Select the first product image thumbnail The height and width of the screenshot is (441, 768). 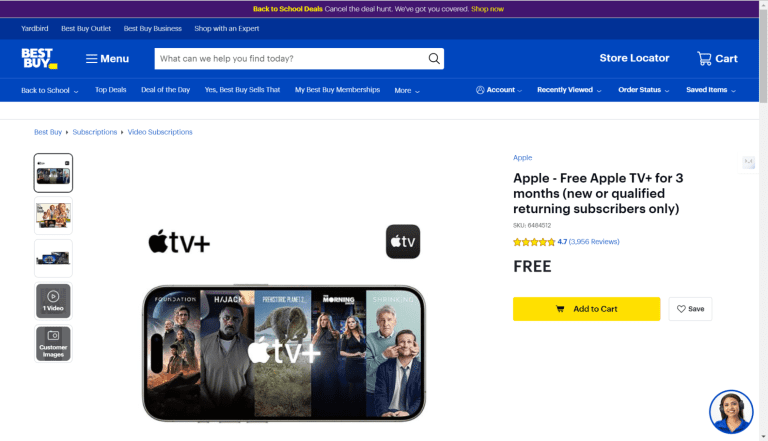[53, 173]
